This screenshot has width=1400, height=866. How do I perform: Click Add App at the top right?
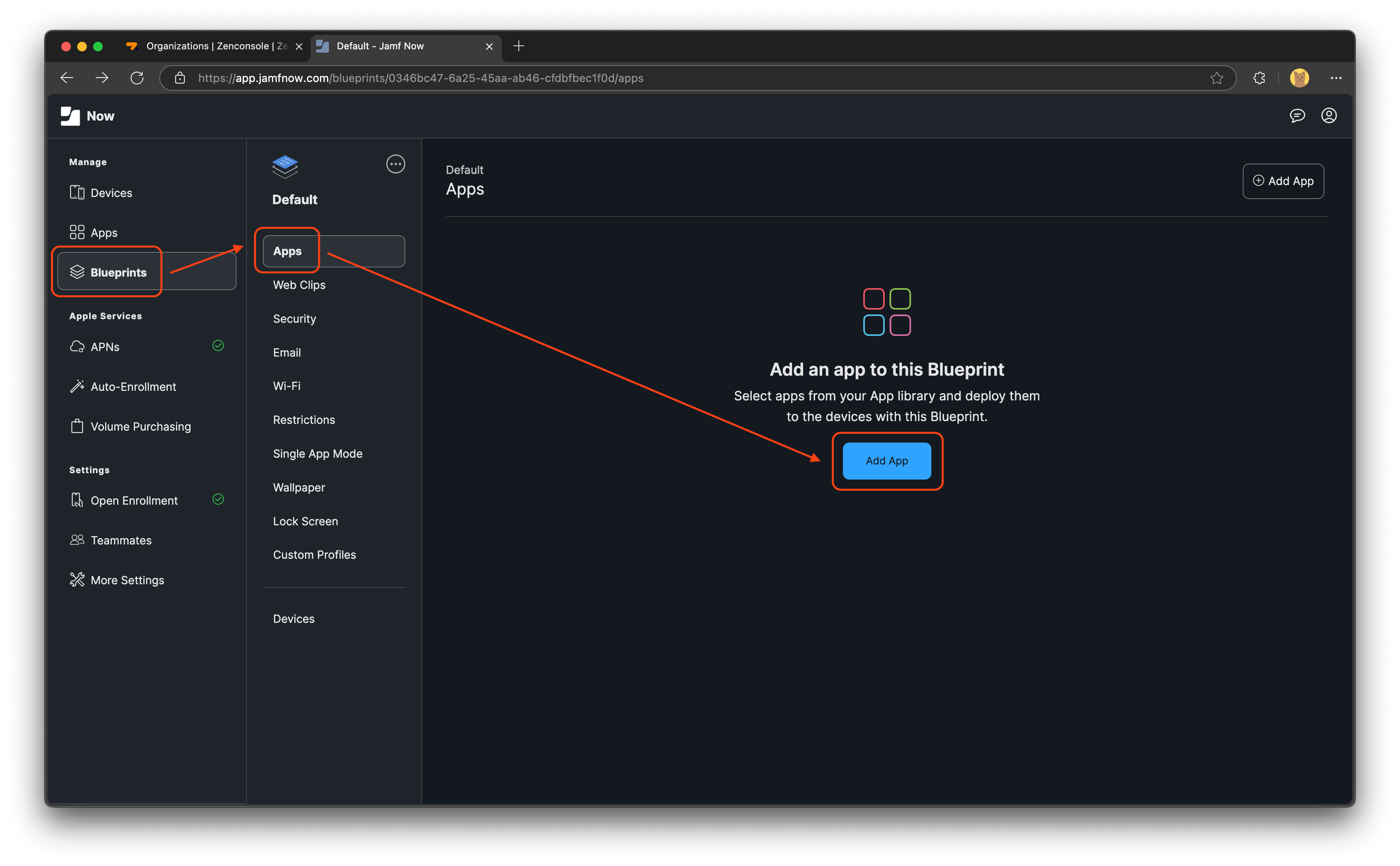tap(1283, 181)
